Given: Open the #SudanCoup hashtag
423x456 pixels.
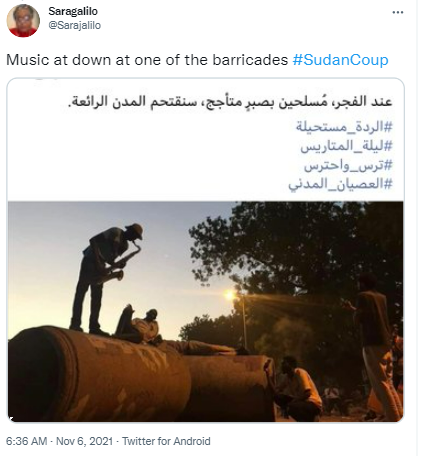Looking at the screenshot, I should click(x=340, y=60).
